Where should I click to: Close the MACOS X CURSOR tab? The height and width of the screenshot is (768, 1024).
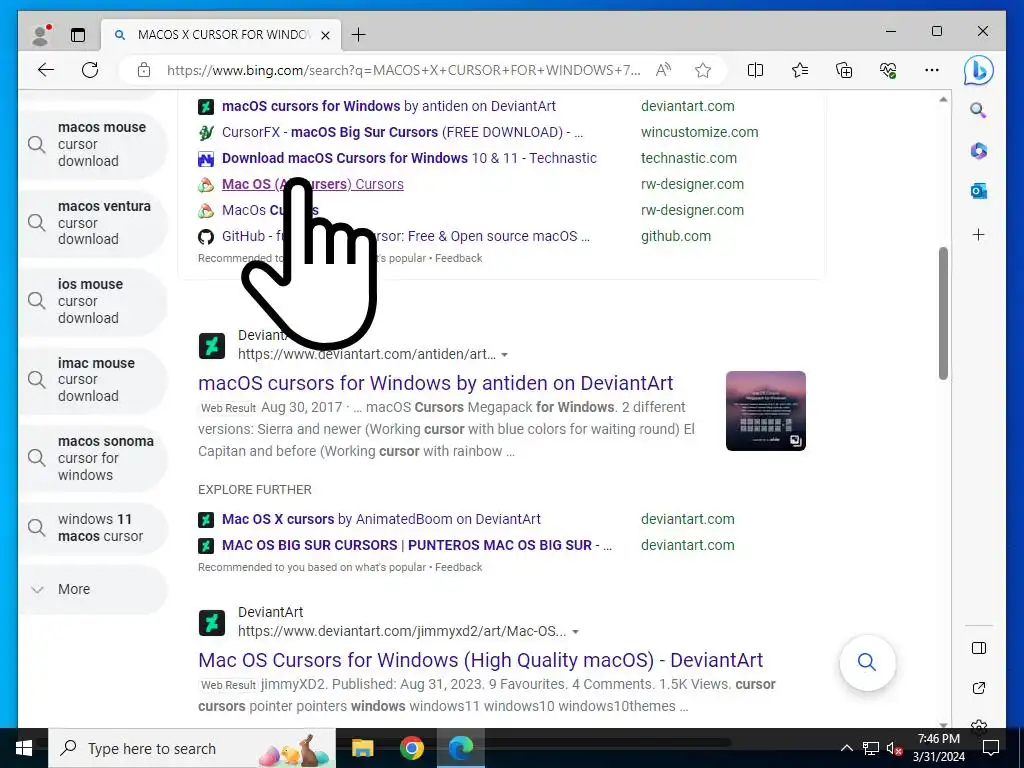pyautogui.click(x=325, y=35)
